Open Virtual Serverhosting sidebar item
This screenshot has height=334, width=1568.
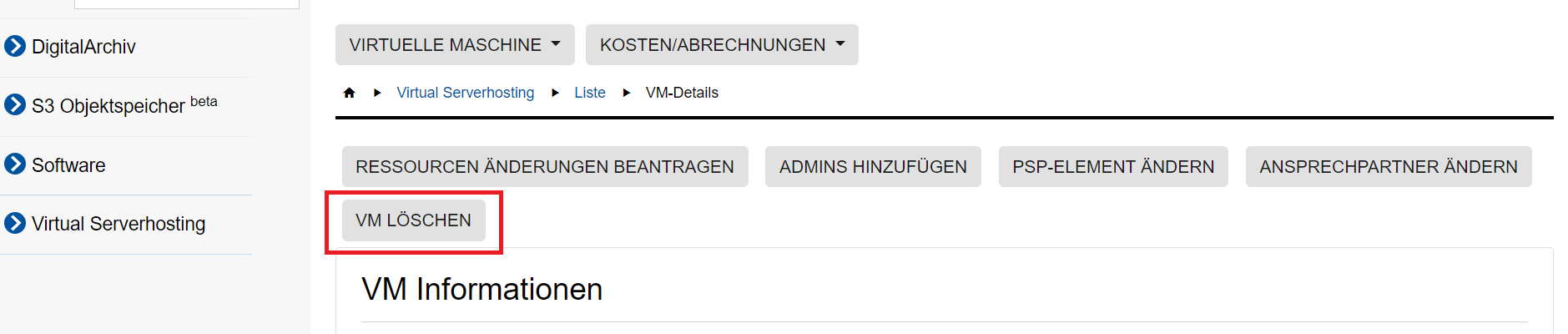(x=118, y=224)
